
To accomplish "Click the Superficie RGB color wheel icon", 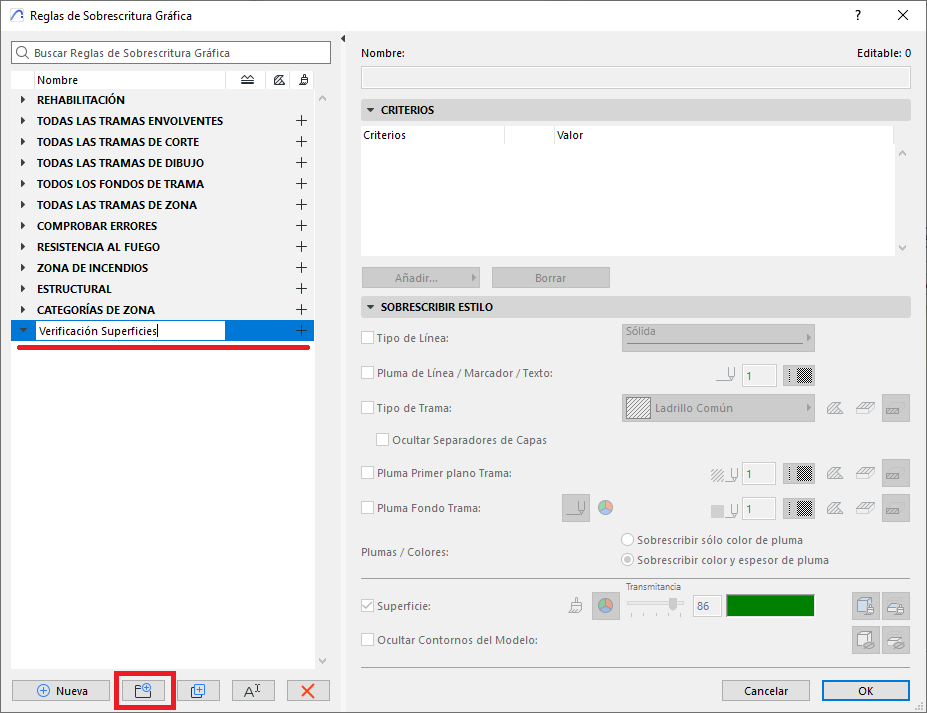I will [606, 606].
